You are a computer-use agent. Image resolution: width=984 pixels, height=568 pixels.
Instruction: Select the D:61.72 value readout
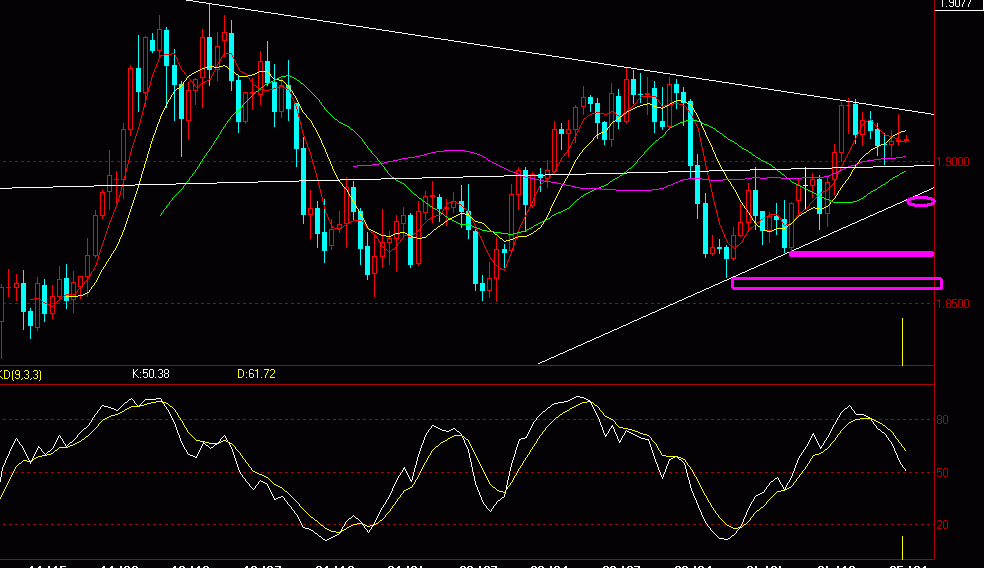(x=256, y=374)
